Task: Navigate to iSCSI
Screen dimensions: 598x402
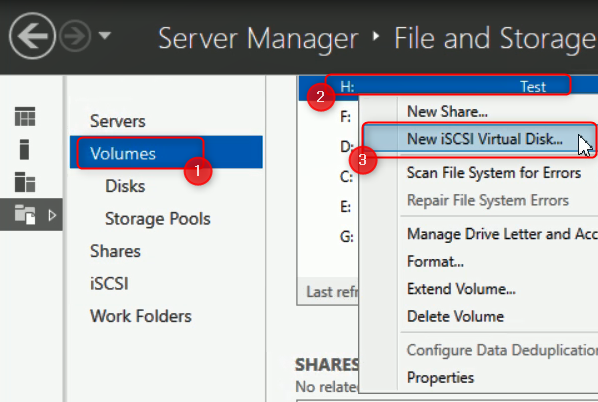Action: (109, 284)
